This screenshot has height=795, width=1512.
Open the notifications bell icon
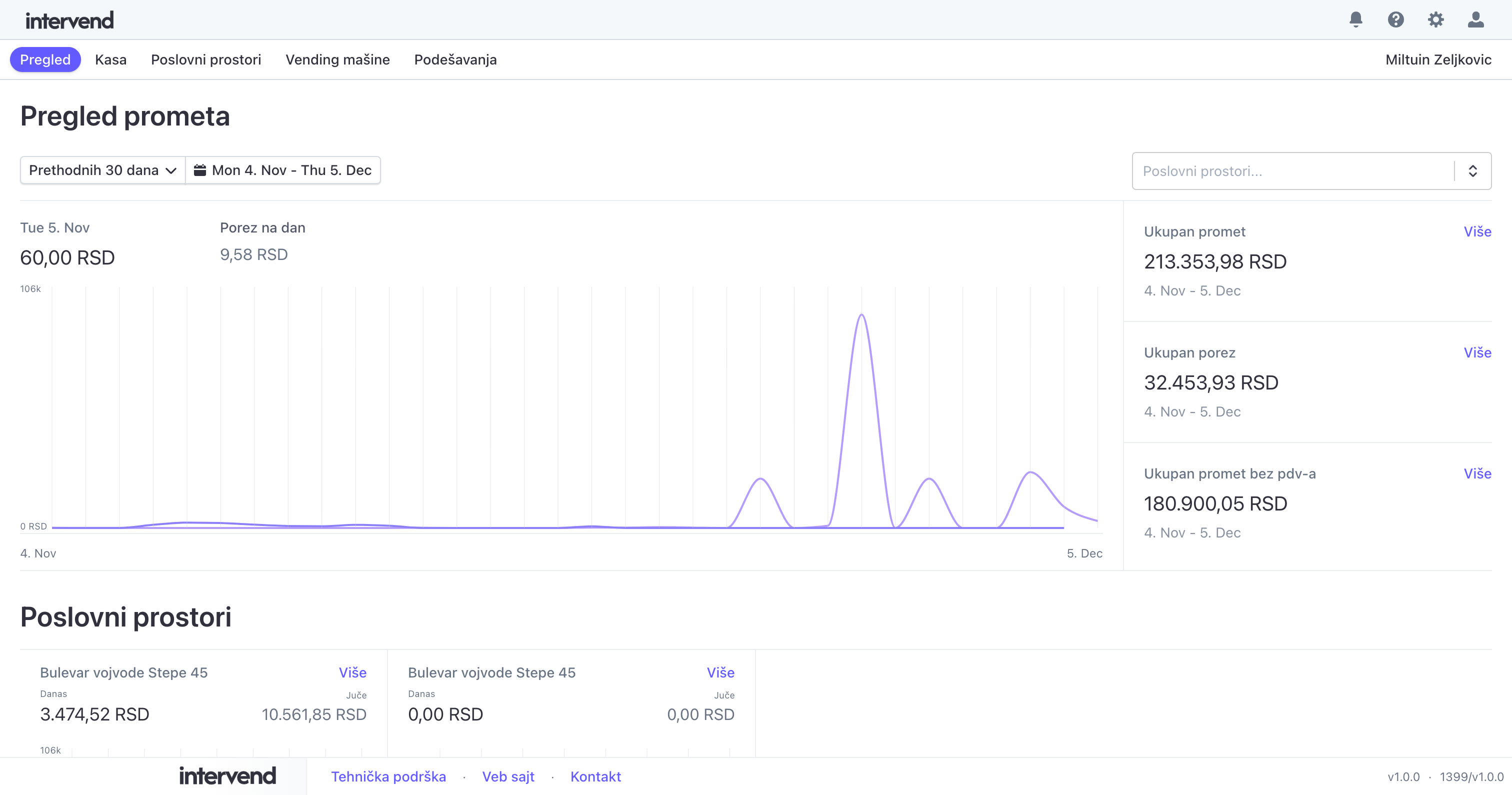(1355, 20)
